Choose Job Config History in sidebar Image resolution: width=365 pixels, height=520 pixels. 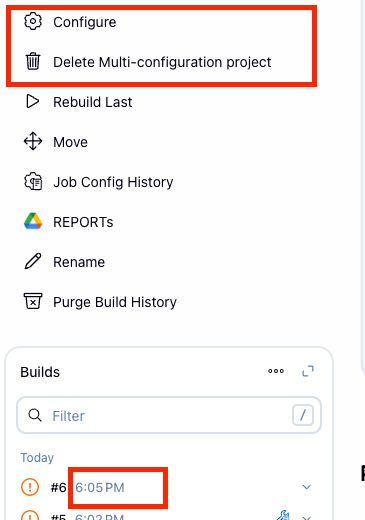point(113,182)
